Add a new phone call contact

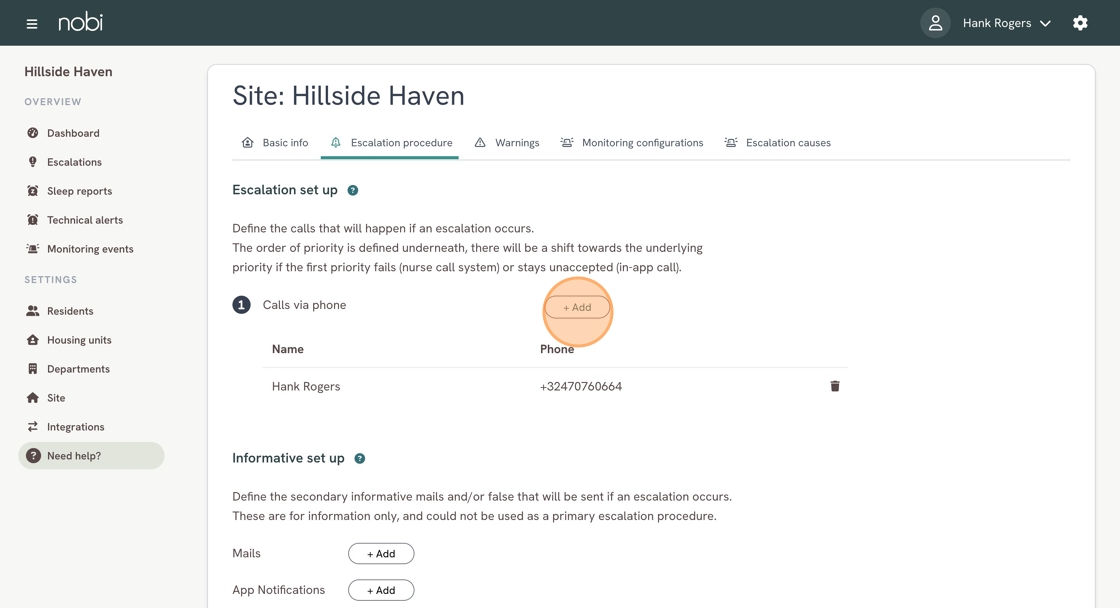pyautogui.click(x=577, y=307)
